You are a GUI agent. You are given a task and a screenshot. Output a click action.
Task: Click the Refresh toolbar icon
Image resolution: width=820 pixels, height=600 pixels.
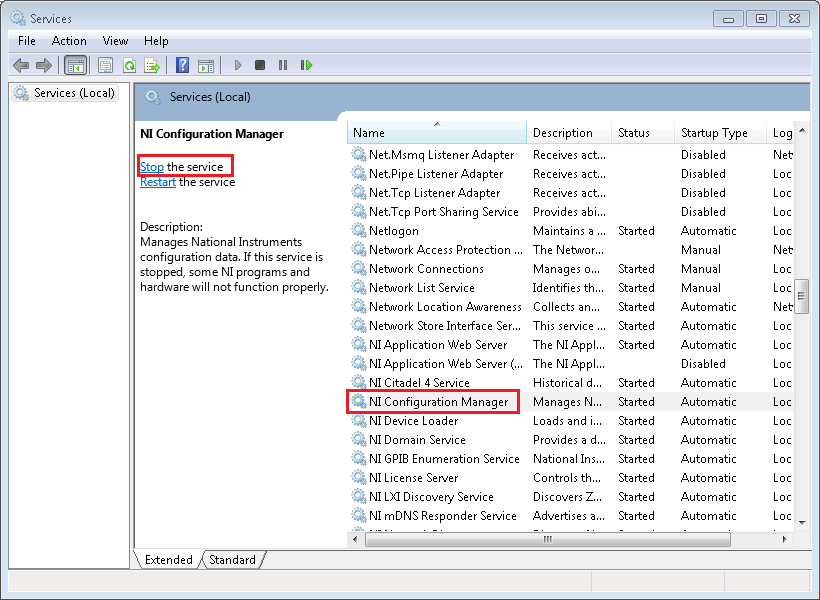click(129, 65)
